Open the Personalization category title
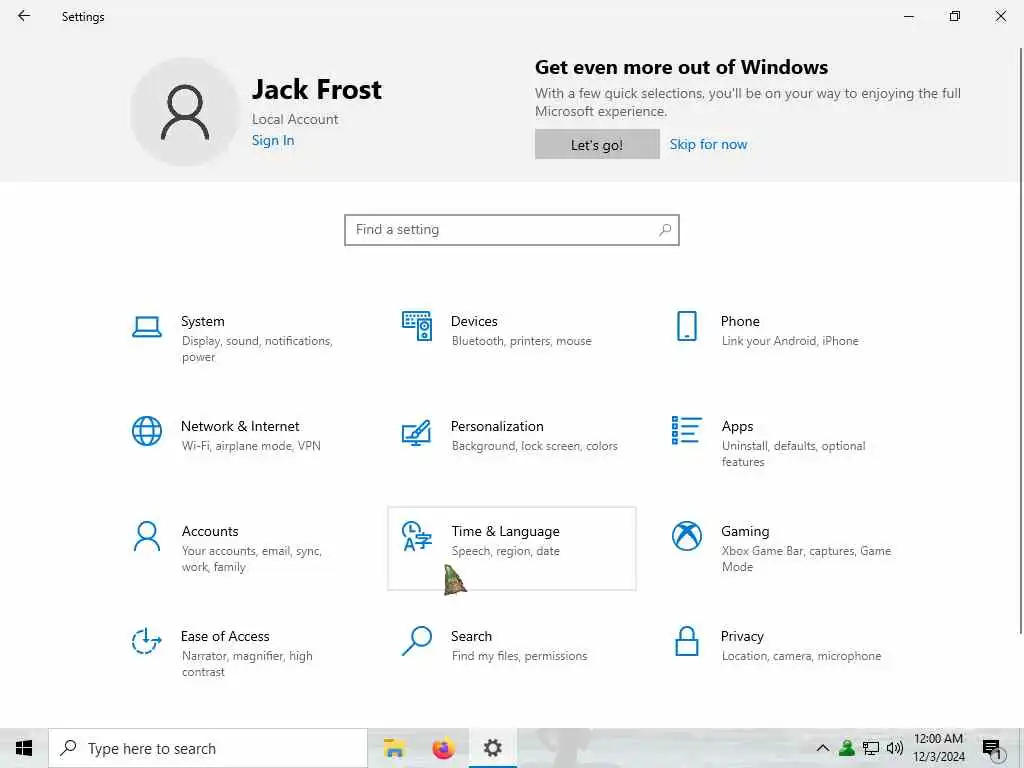1024x768 pixels. [497, 426]
